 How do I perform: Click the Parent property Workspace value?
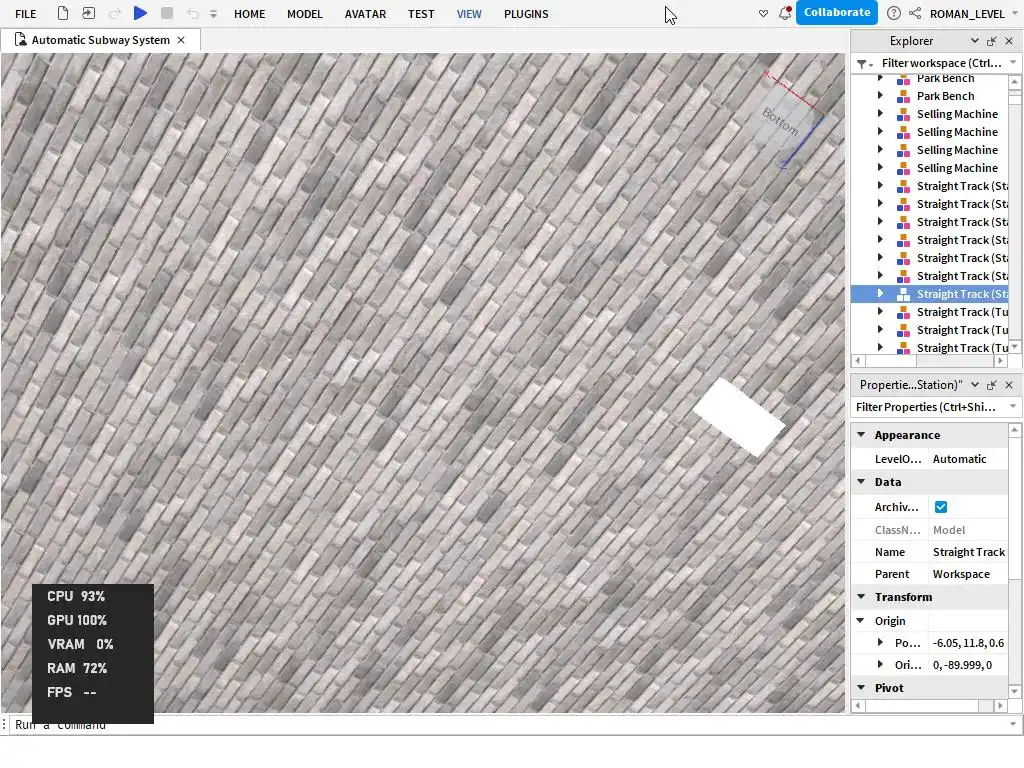pos(968,574)
